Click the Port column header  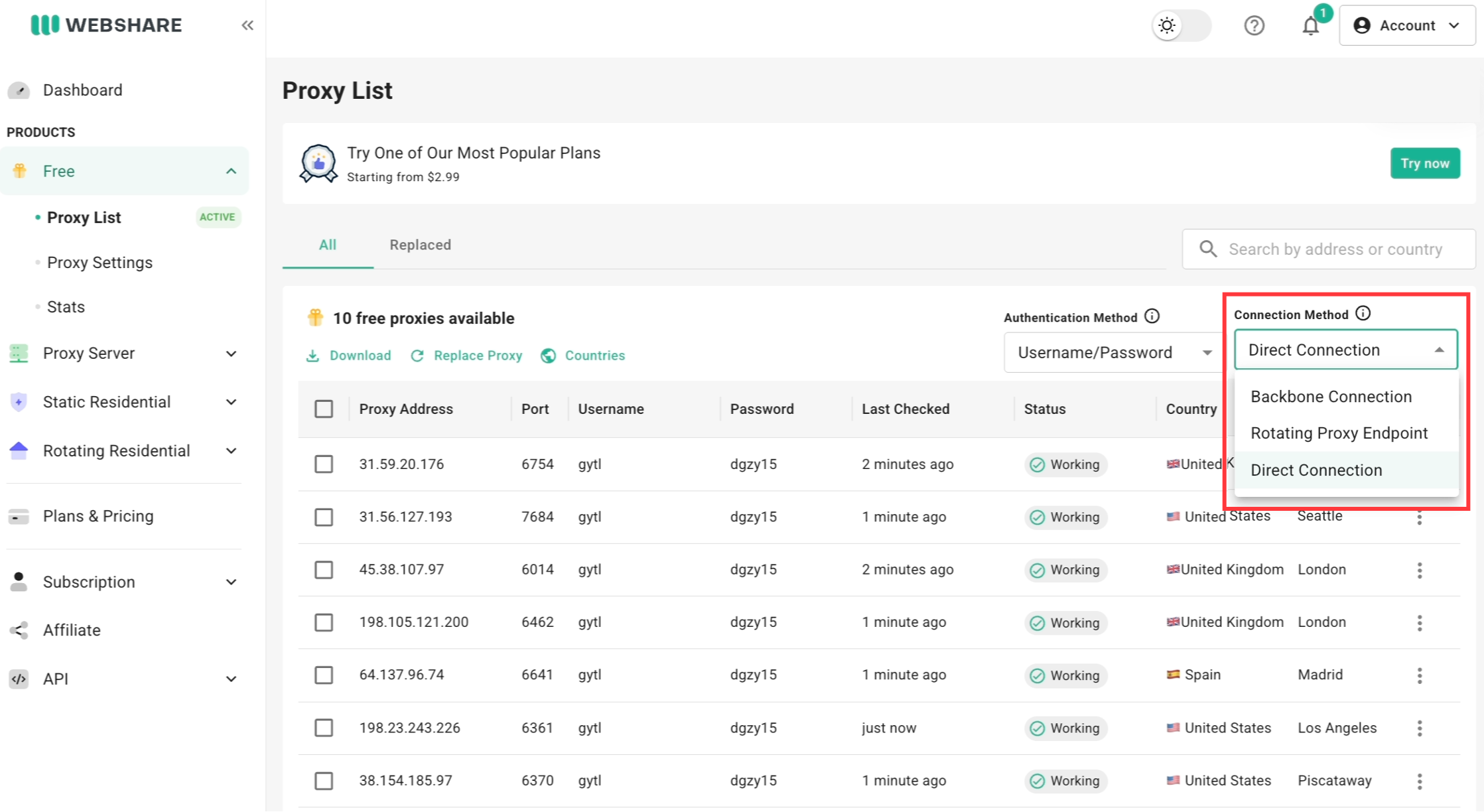[x=535, y=409]
